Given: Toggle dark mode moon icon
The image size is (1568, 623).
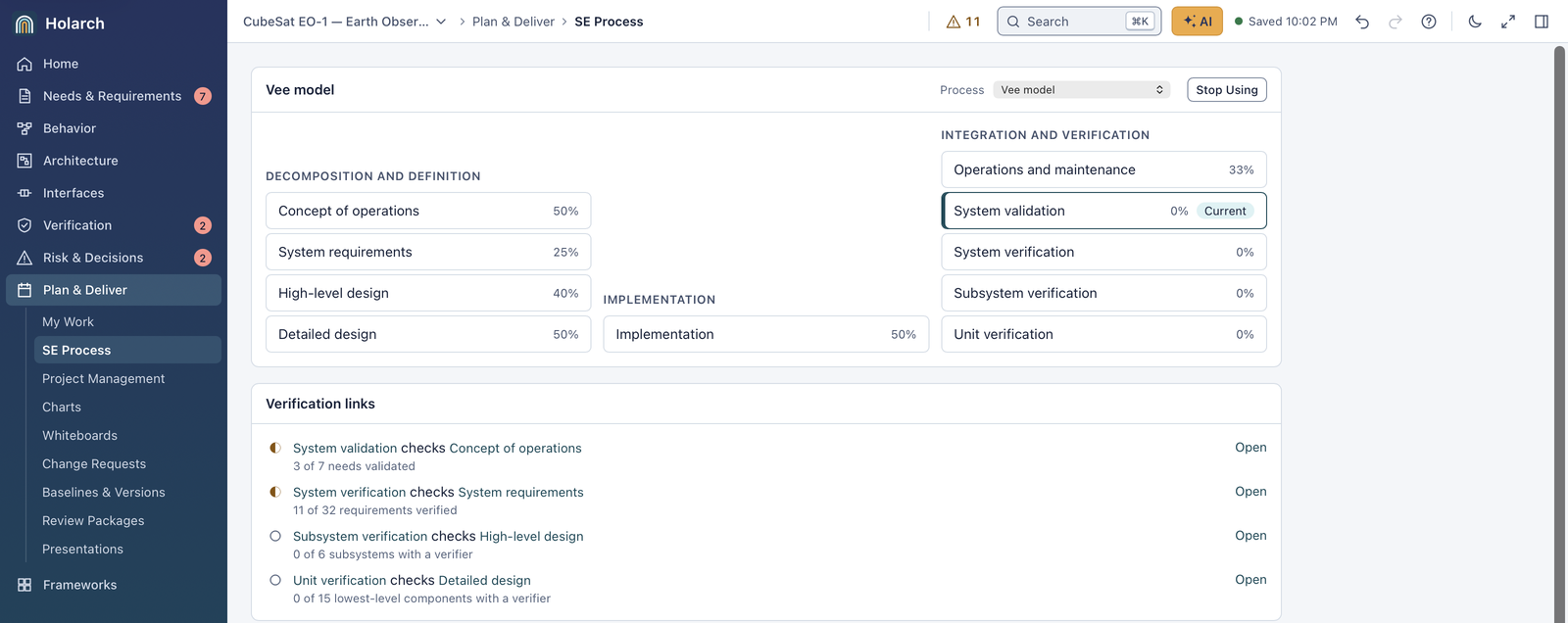Looking at the screenshot, I should click(1475, 22).
